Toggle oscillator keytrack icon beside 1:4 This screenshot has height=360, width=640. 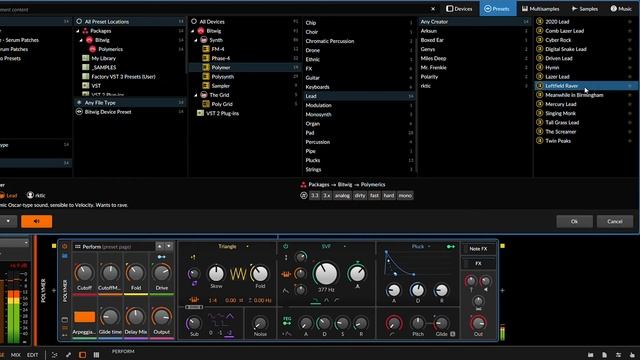(194, 300)
